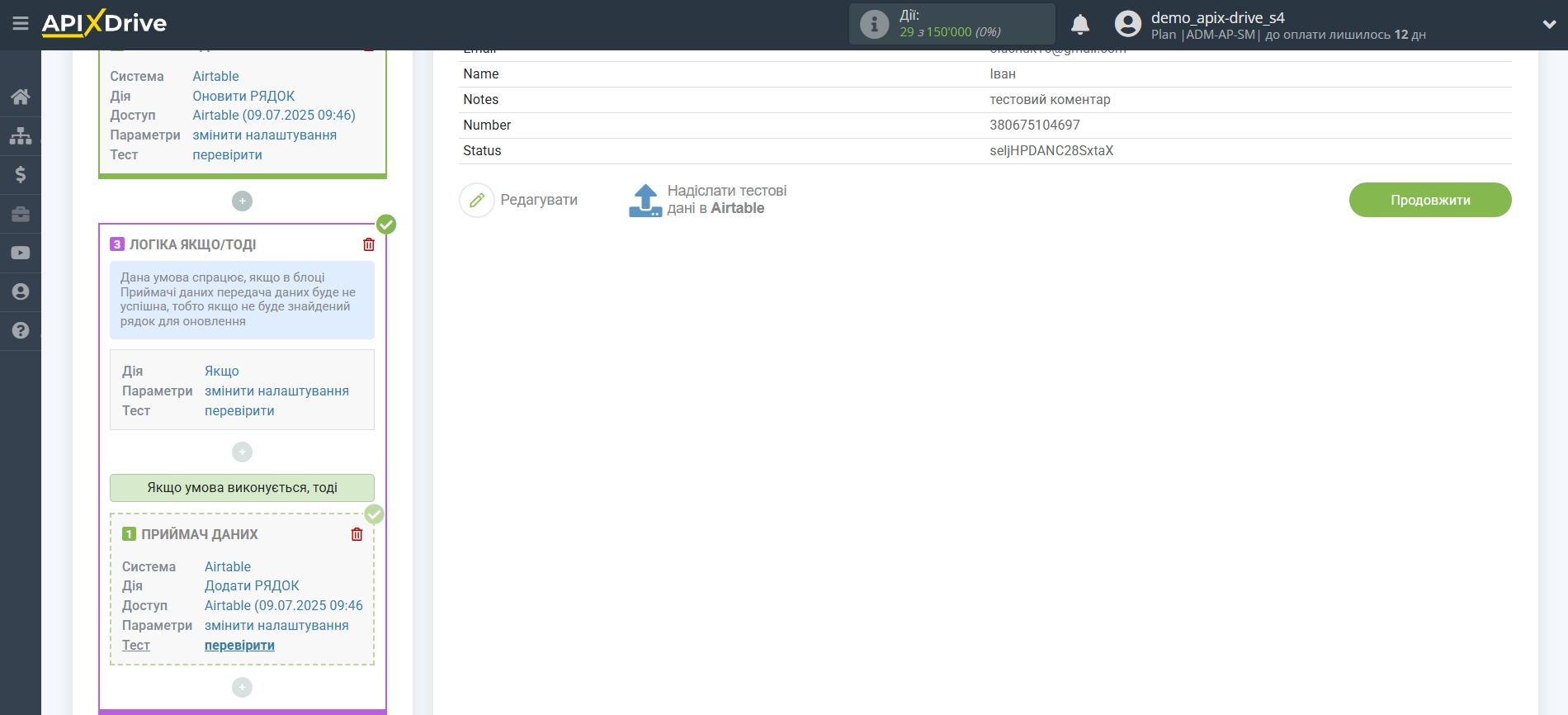This screenshot has height=715, width=1568.
Task: Click bold перевірити test link
Action: 239,645
